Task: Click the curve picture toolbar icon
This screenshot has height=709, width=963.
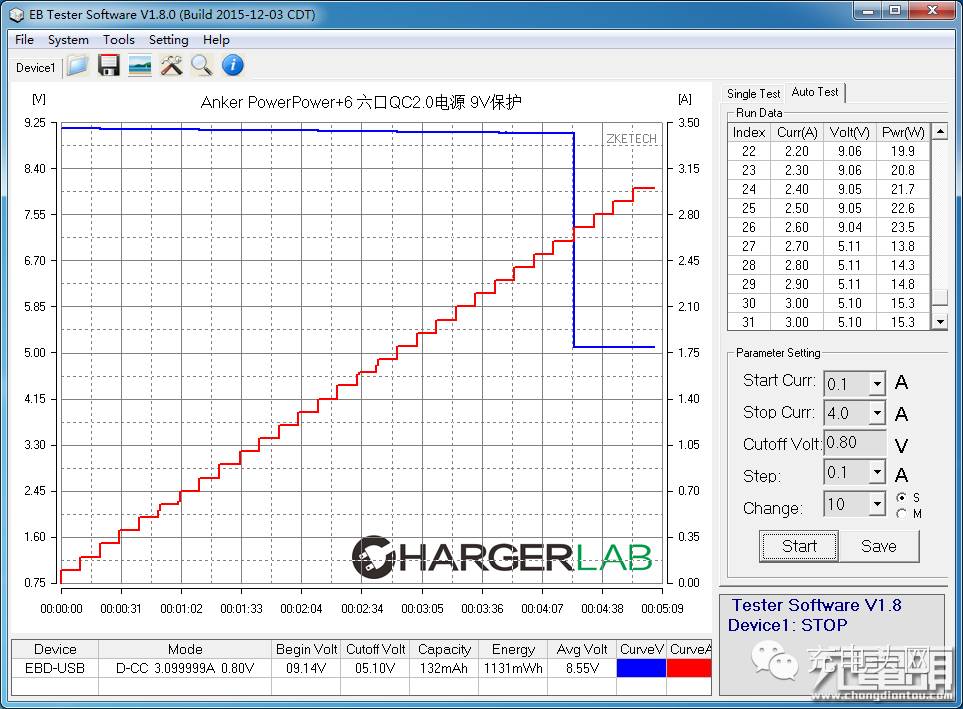Action: (x=140, y=65)
